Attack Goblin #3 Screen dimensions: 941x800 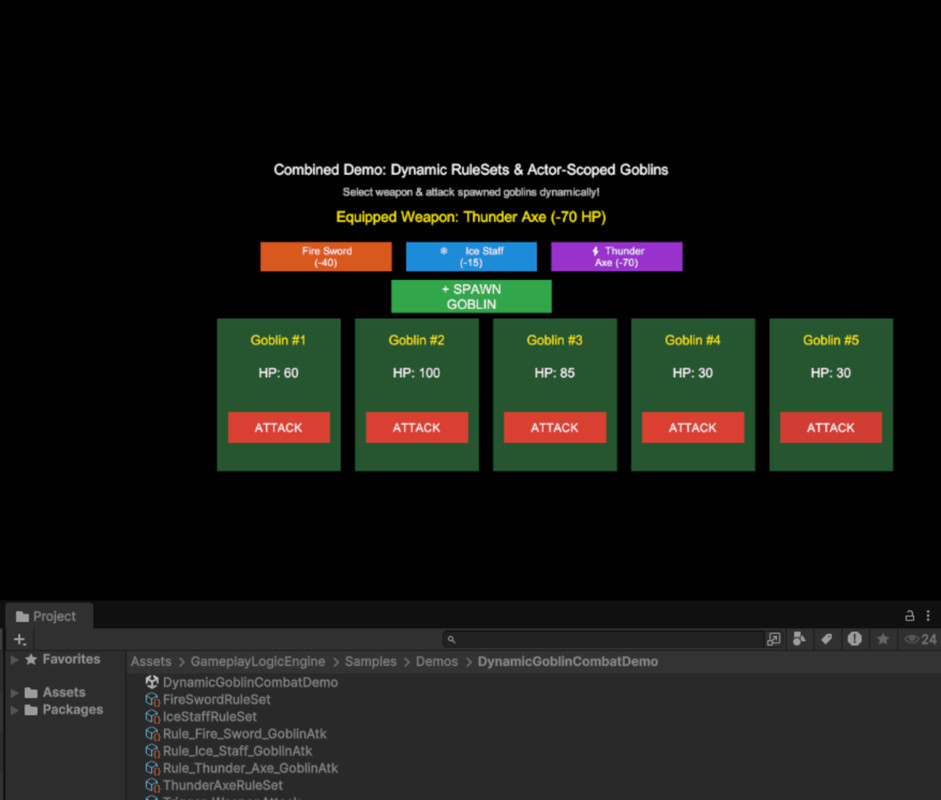click(555, 427)
